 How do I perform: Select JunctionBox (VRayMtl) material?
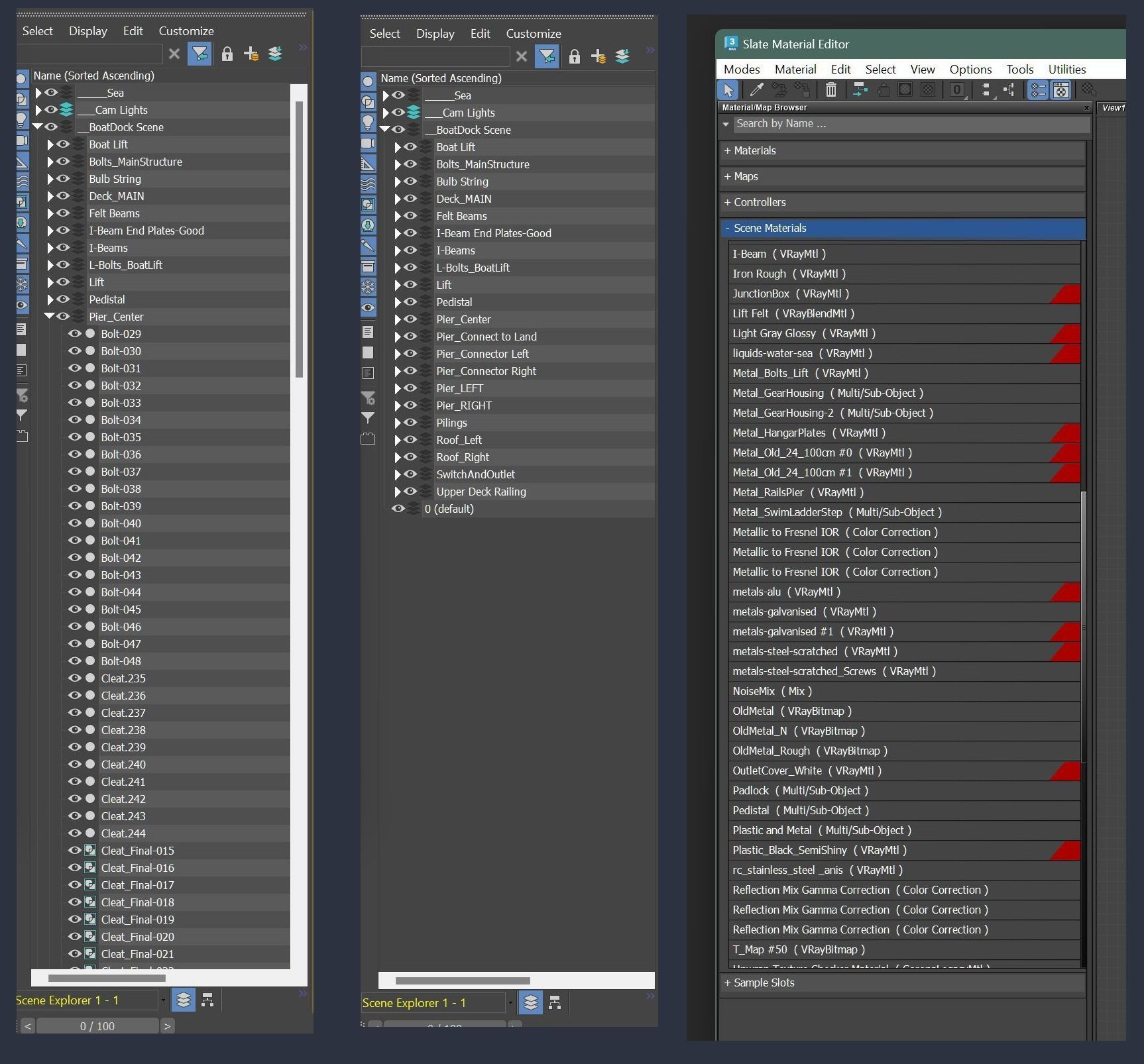pos(904,294)
